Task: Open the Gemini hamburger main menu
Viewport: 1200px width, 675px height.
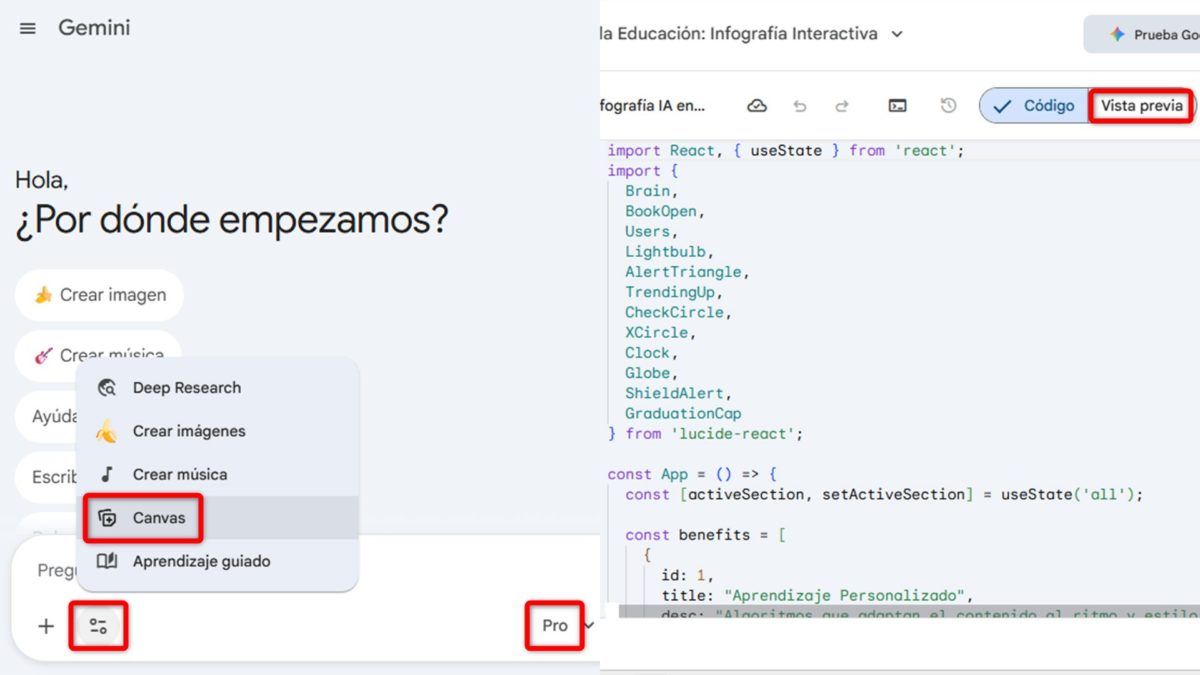Action: tap(28, 29)
